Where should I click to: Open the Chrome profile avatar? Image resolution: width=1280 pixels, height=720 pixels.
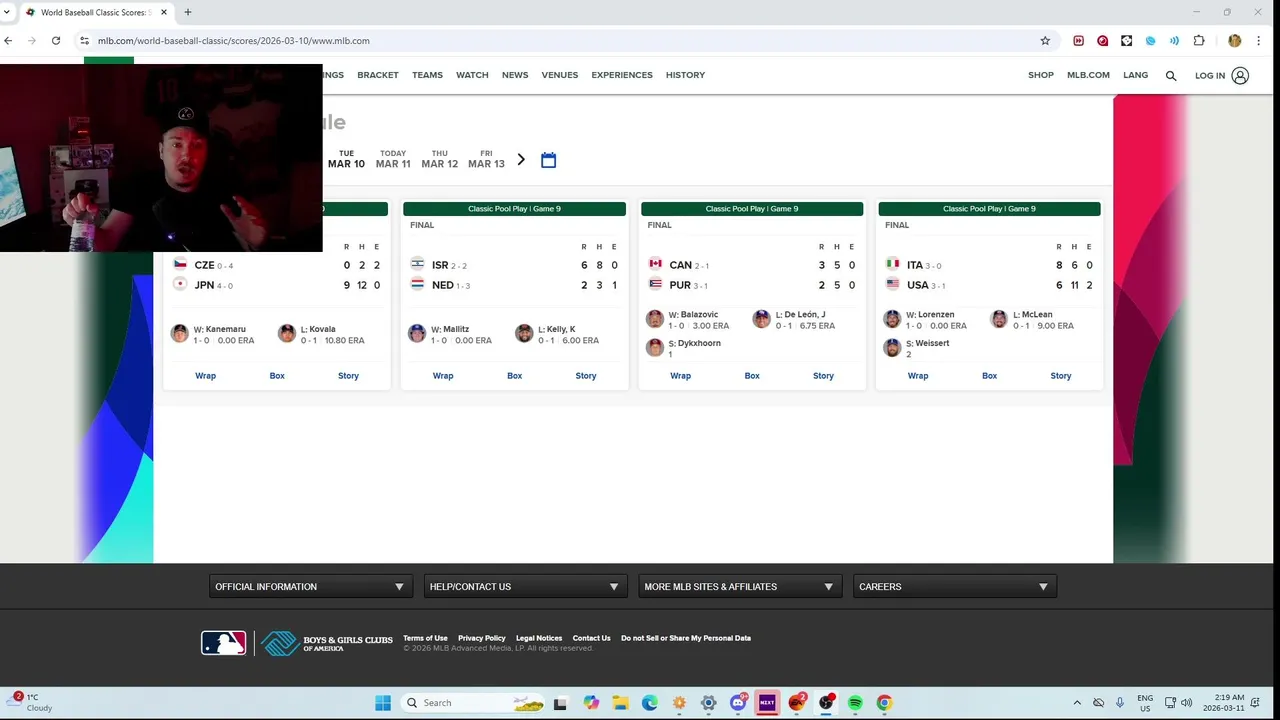pos(1234,41)
